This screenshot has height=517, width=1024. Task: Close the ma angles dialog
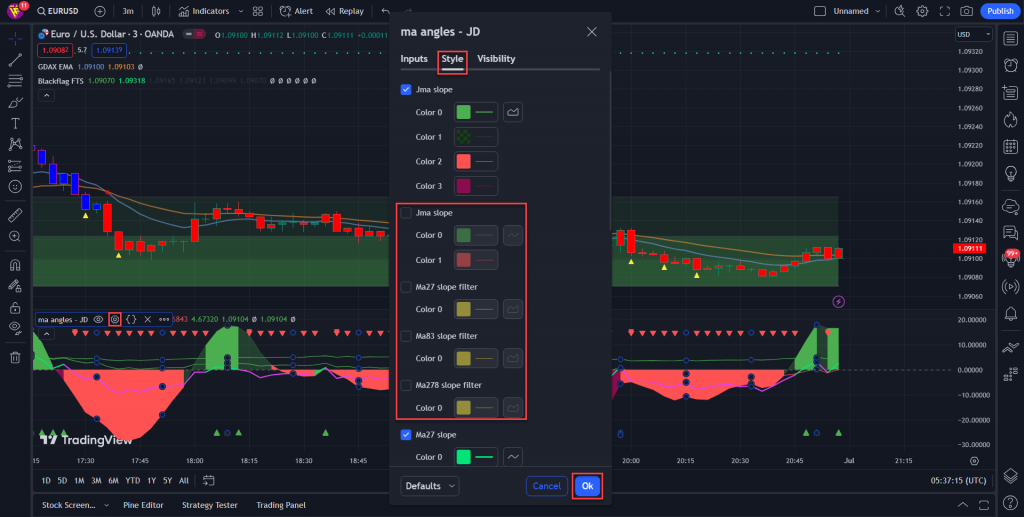pos(592,32)
